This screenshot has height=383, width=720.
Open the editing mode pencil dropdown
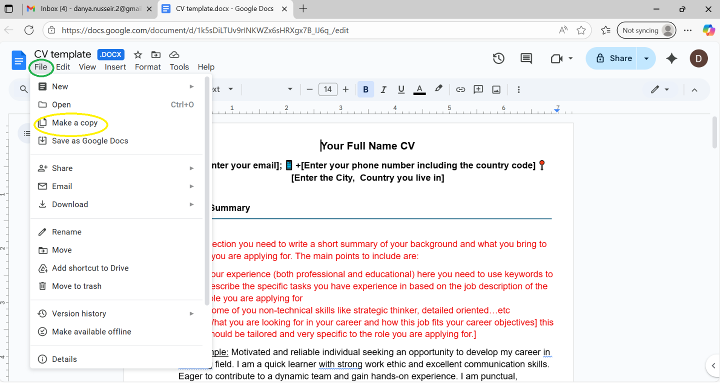pyautogui.click(x=660, y=90)
